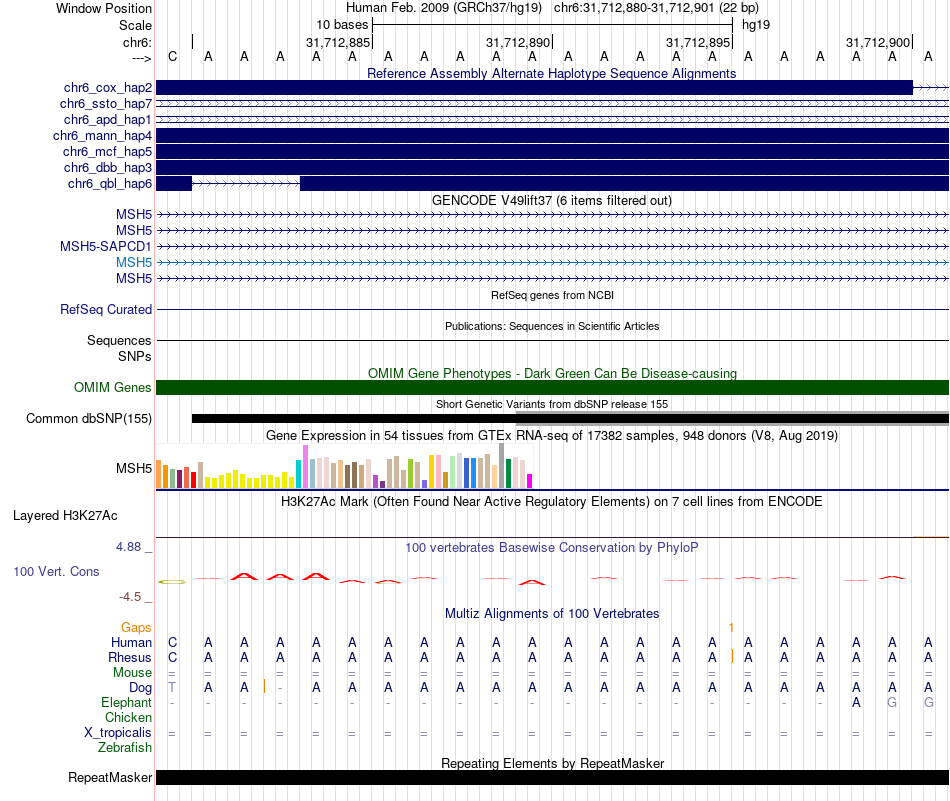The width and height of the screenshot is (950, 801).
Task: Click the Rhesus species row label
Action: 129,658
